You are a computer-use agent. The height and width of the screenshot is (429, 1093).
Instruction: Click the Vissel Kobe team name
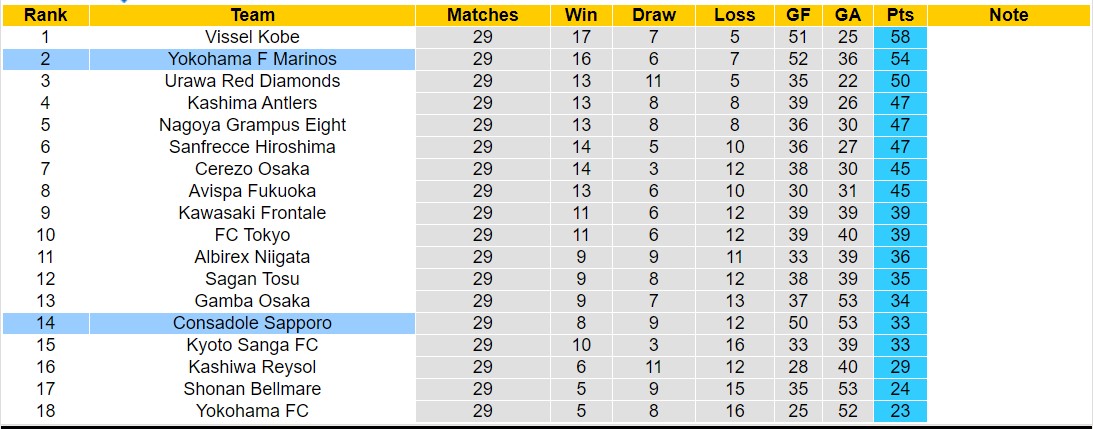click(x=252, y=37)
